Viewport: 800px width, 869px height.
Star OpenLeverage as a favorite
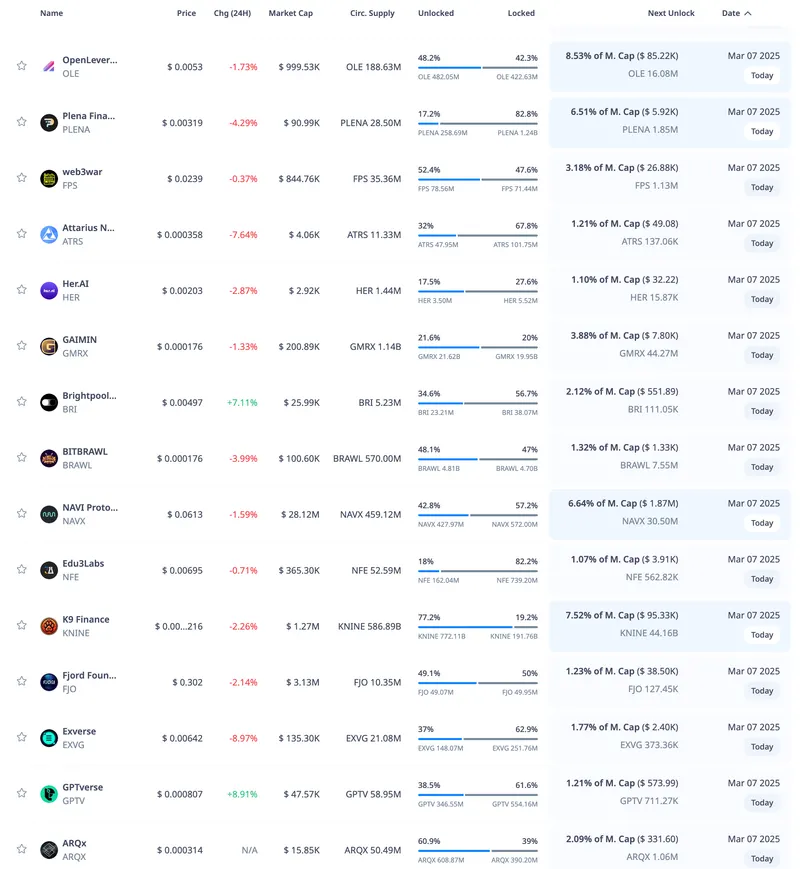21,66
